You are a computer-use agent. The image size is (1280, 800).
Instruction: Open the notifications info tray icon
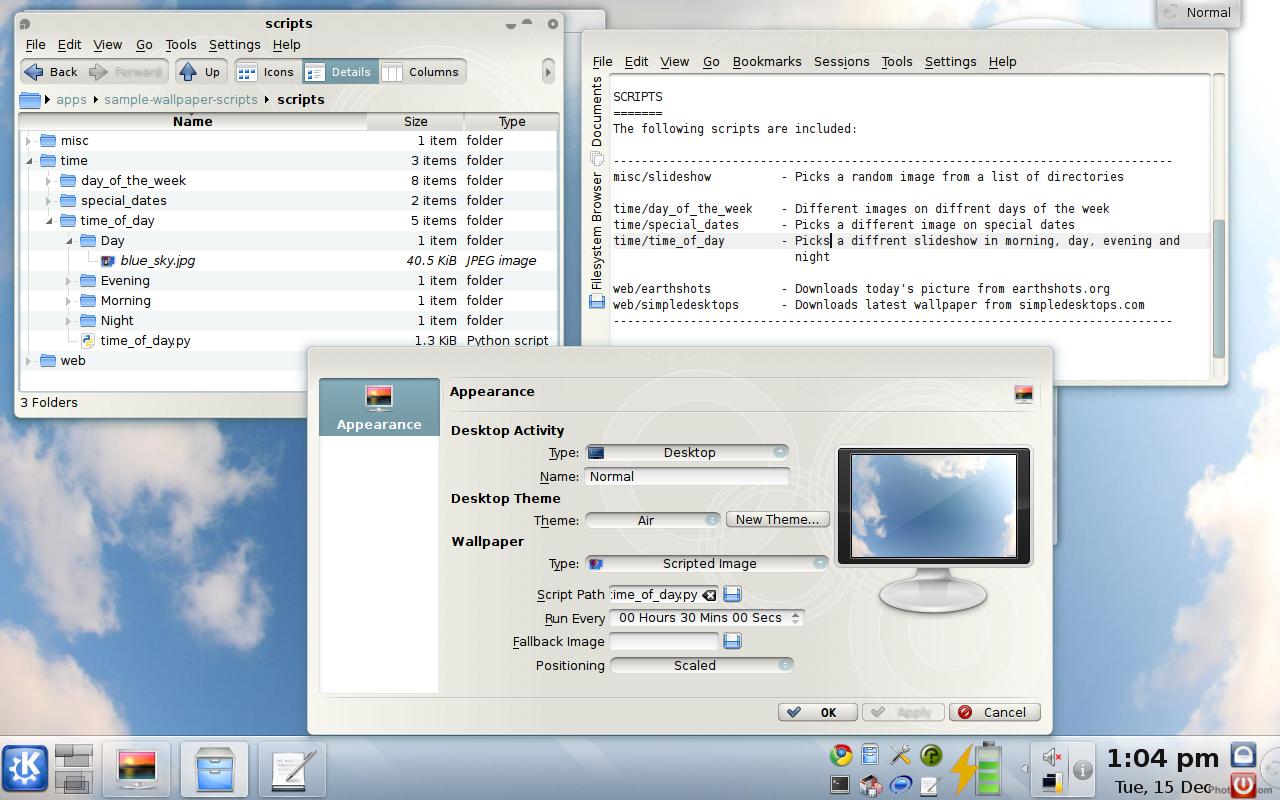tap(1082, 770)
